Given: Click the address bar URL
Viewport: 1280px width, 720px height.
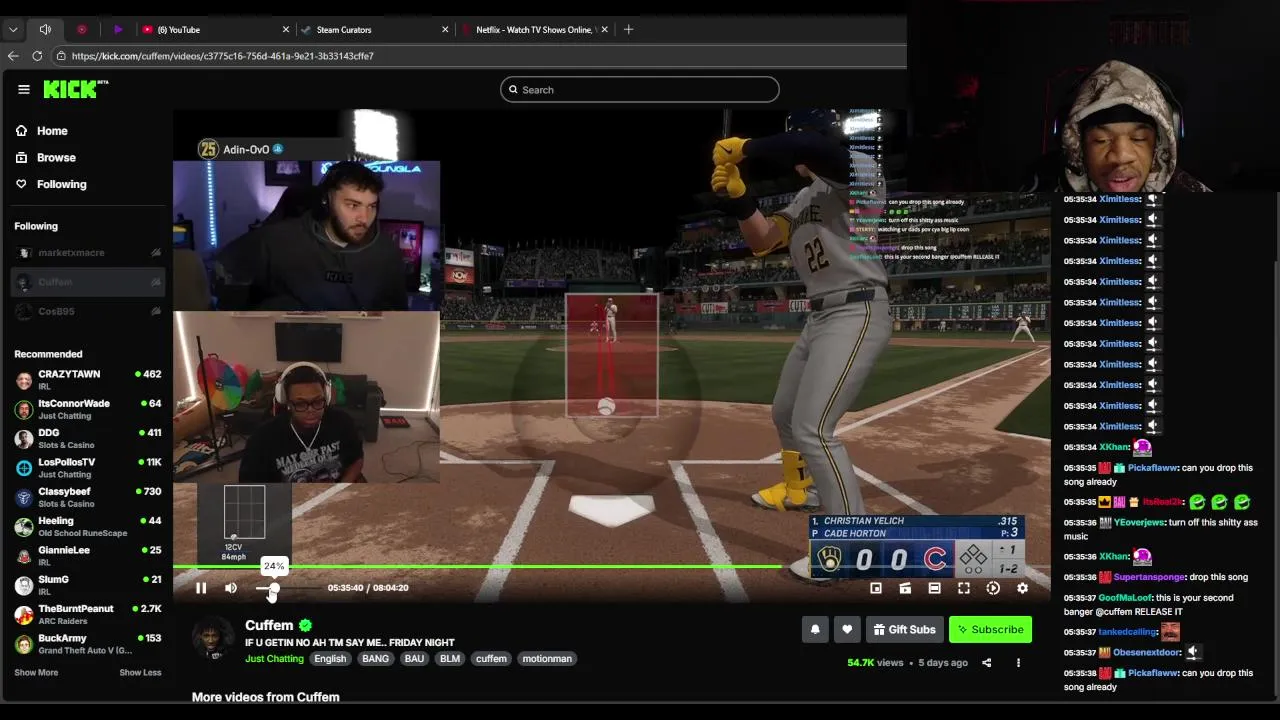Looking at the screenshot, I should [x=222, y=56].
